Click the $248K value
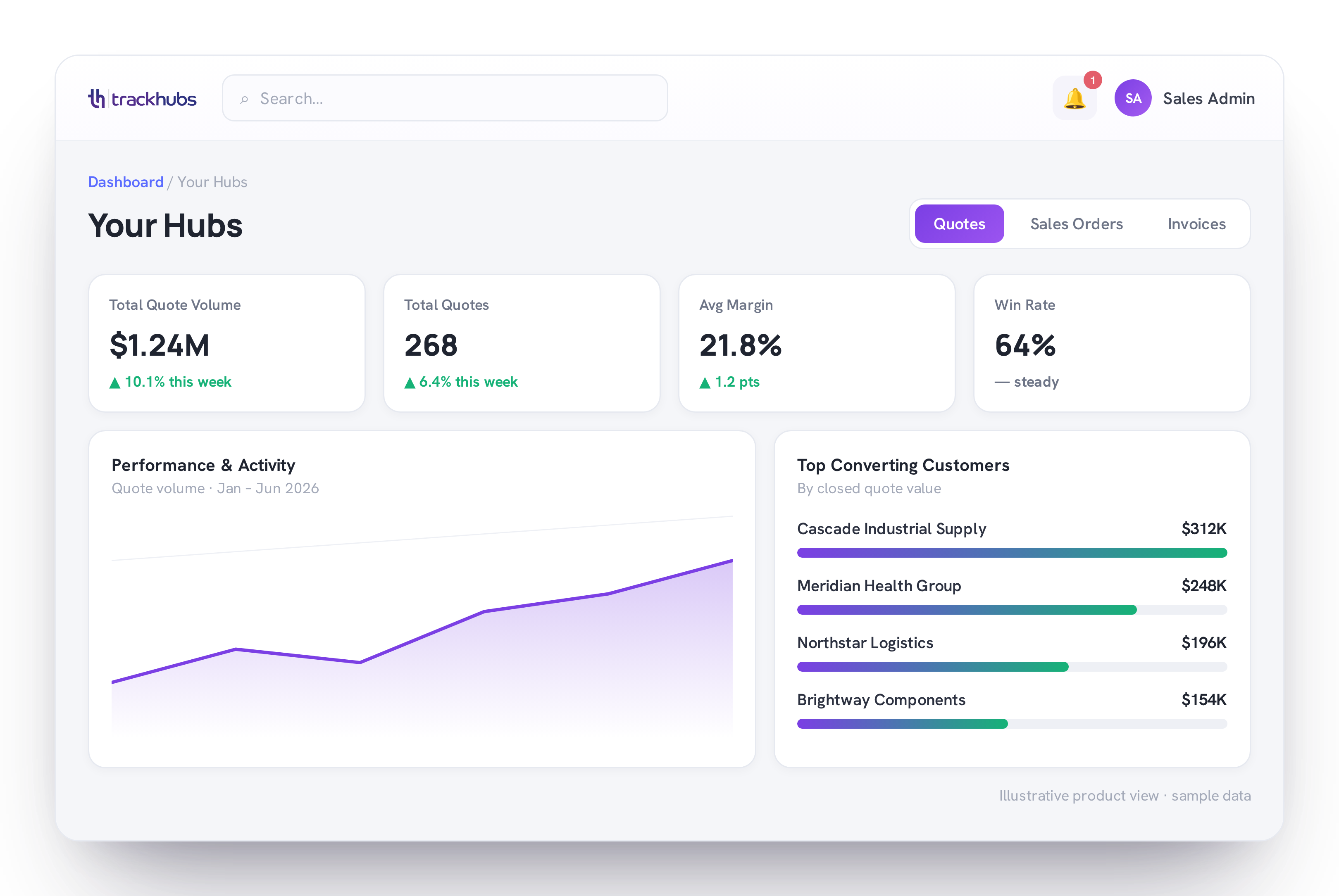This screenshot has height=896, width=1339. (x=1204, y=586)
